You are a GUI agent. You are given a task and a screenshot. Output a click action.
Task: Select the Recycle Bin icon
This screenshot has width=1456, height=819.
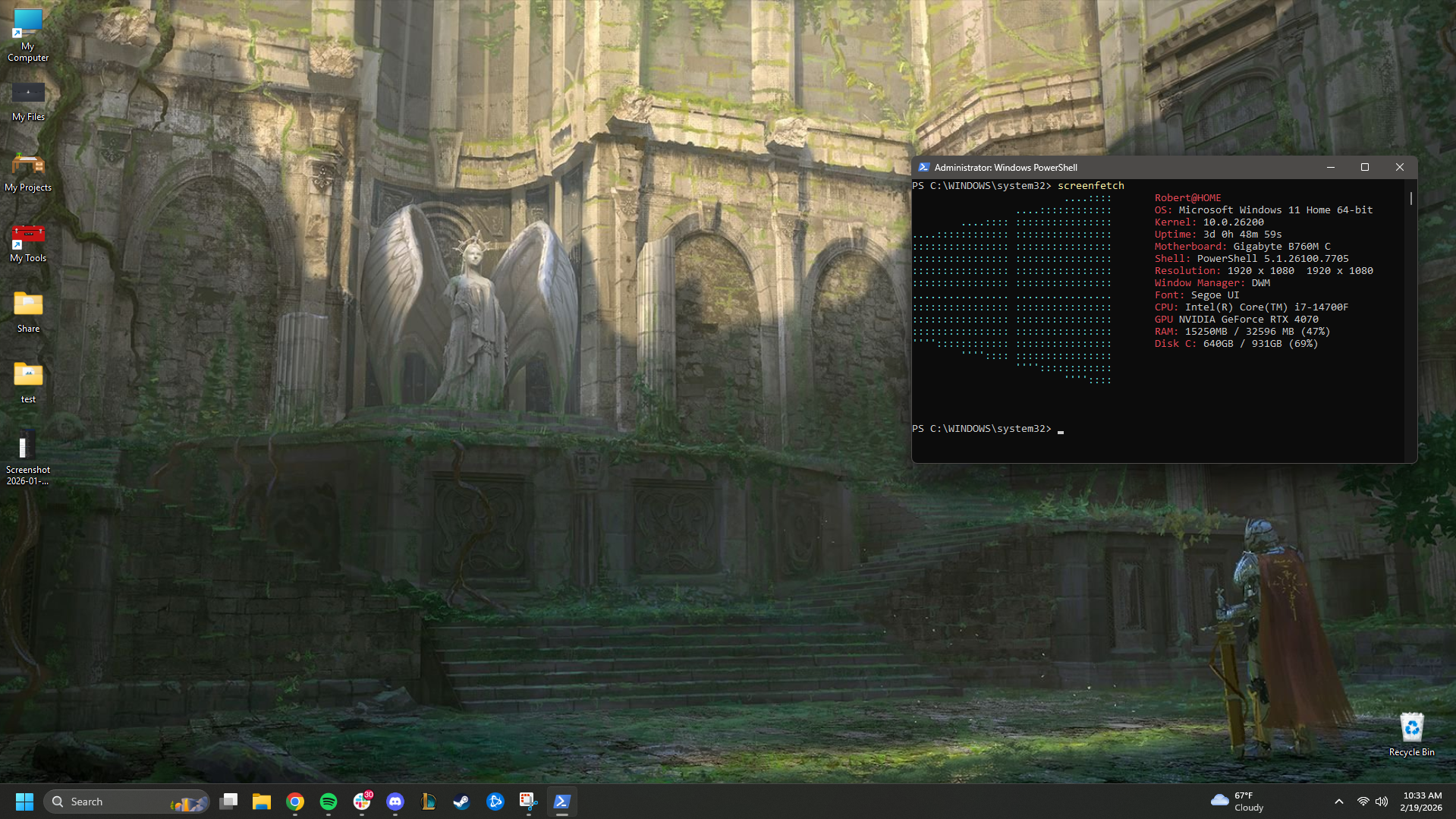(1411, 734)
